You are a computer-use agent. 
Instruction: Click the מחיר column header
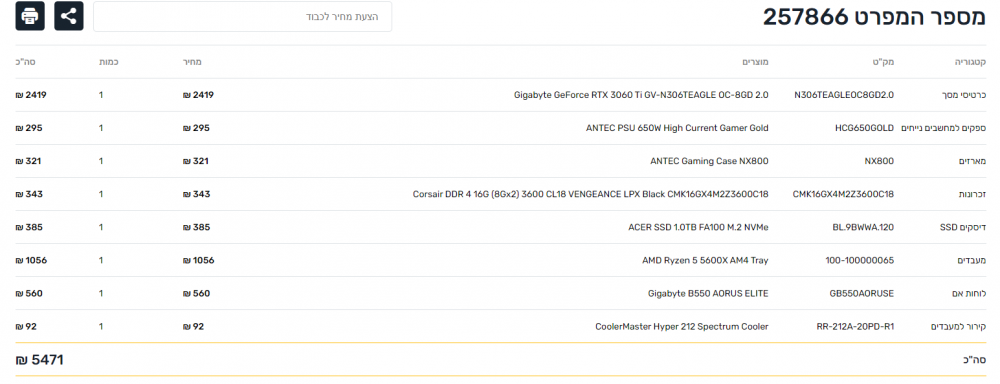point(193,62)
